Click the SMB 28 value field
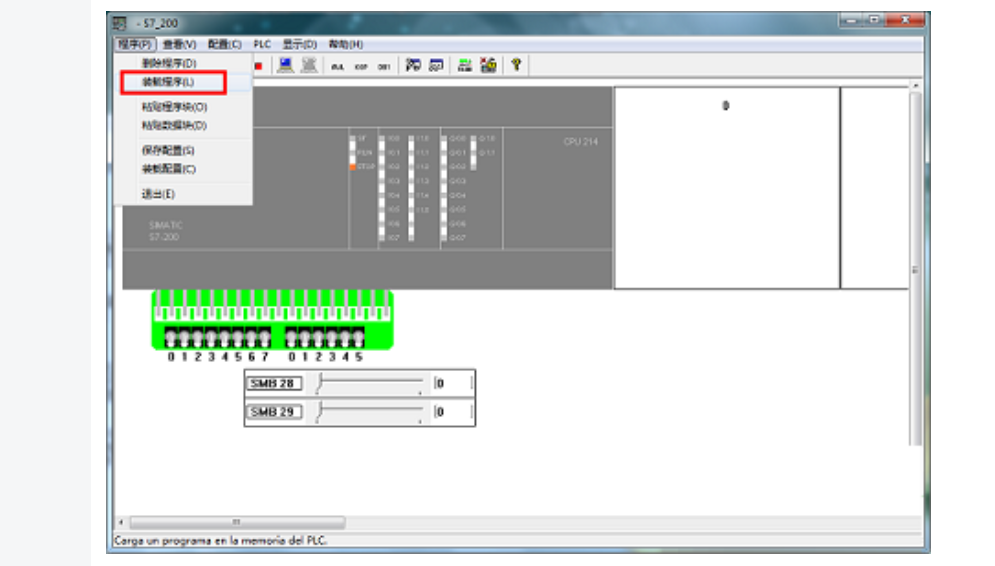995x566 pixels. [x=453, y=383]
